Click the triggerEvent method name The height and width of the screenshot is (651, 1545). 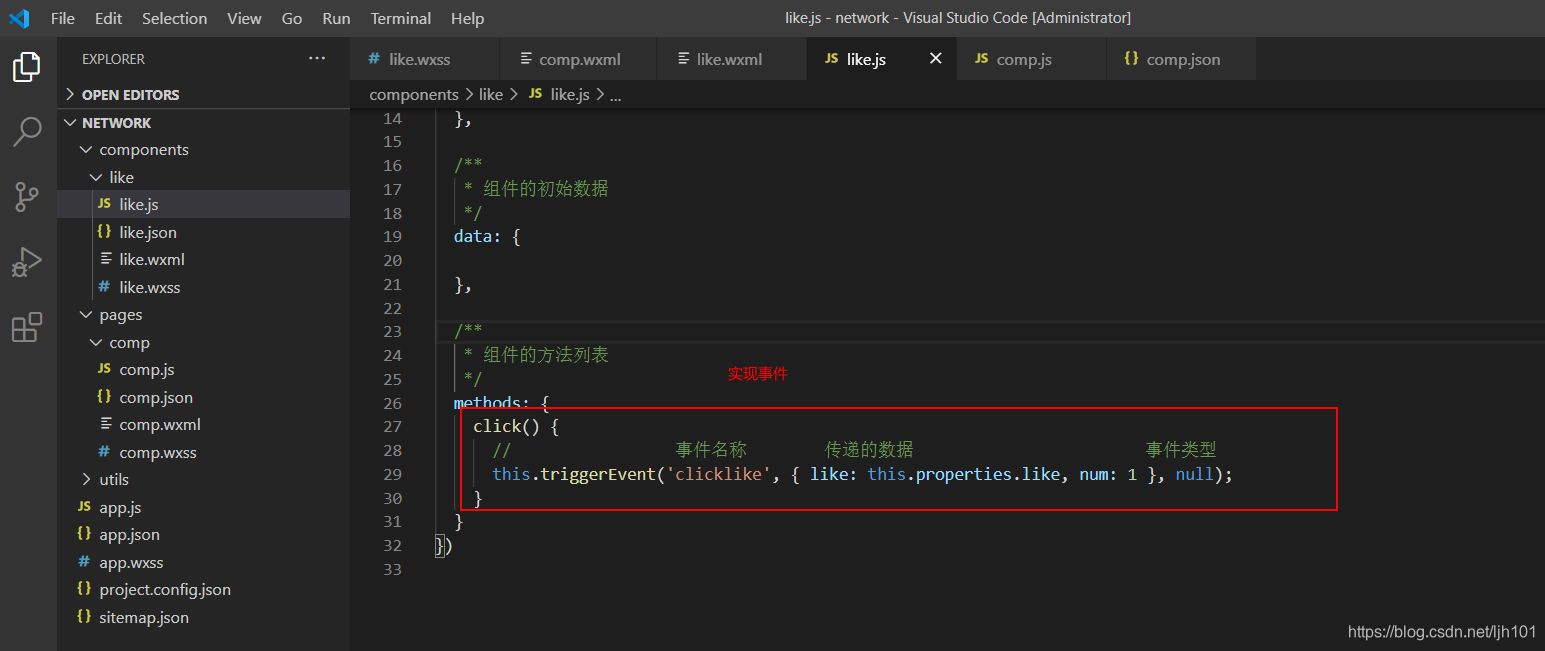[596, 474]
